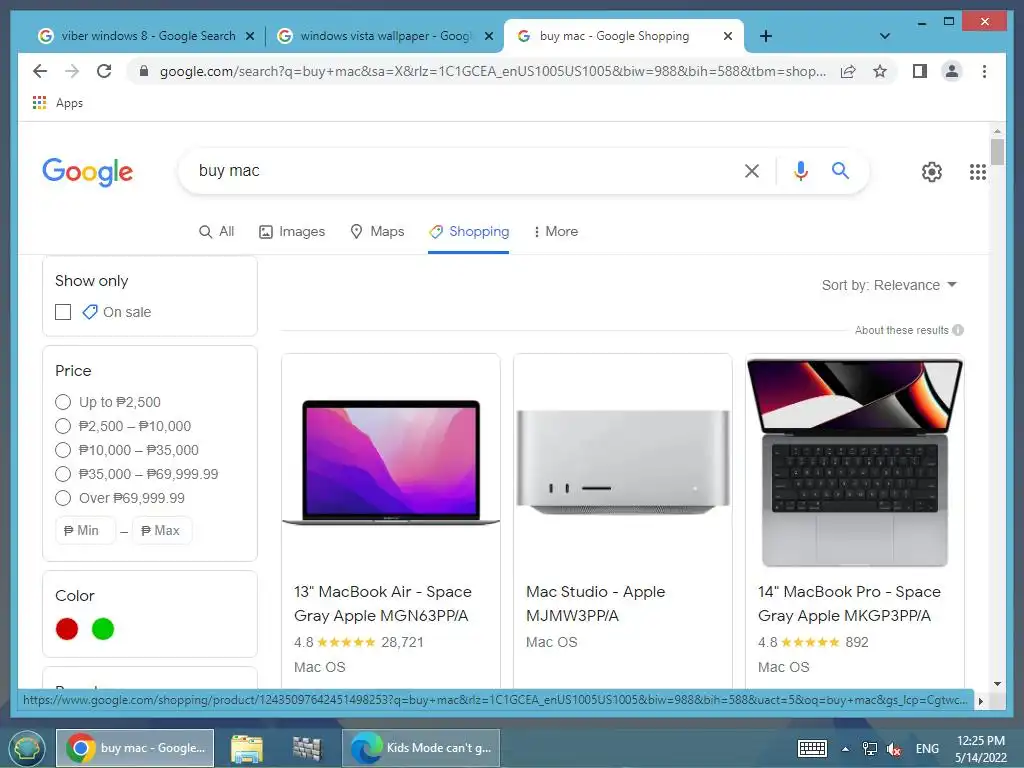Filter by red color swatch
The height and width of the screenshot is (768, 1024).
pos(67,629)
